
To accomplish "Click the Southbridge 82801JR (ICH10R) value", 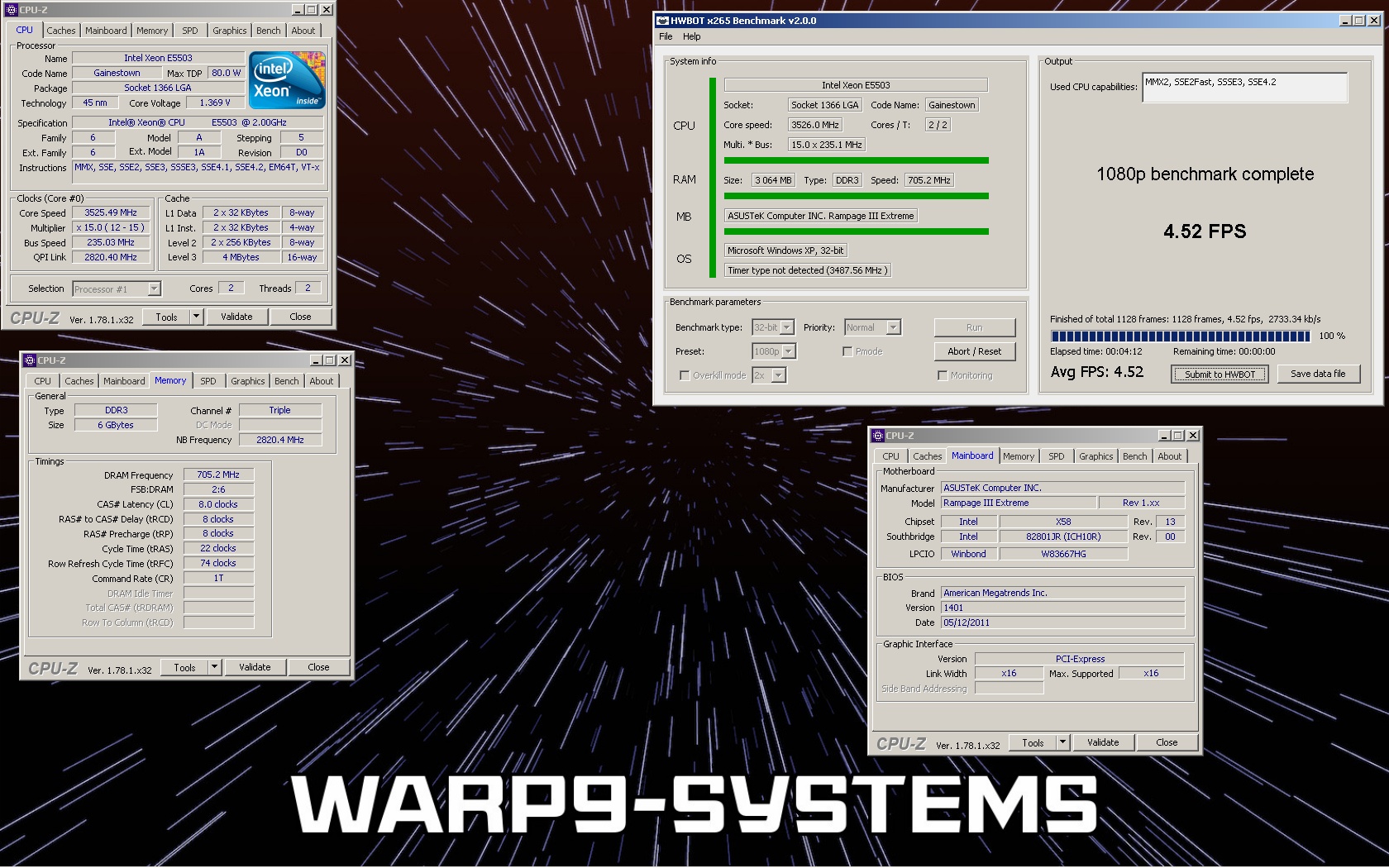I will [x=1063, y=537].
